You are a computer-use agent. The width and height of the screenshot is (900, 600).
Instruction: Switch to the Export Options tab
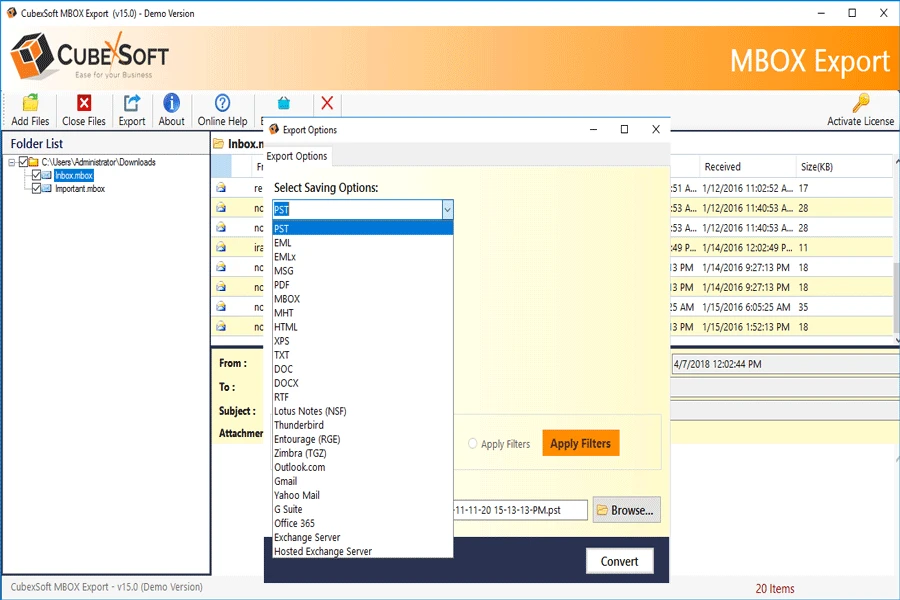tap(296, 156)
